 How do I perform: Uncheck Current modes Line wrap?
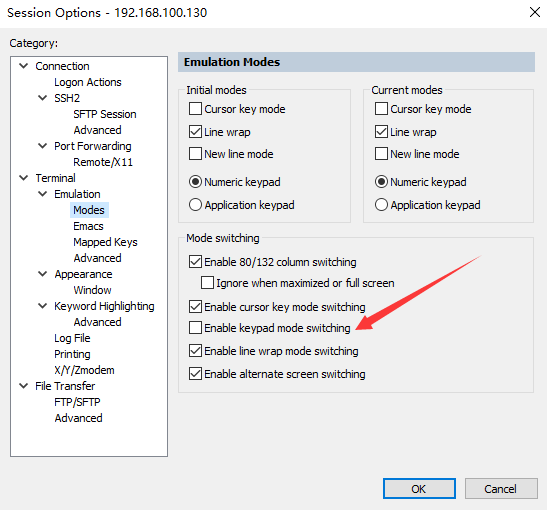pyautogui.click(x=381, y=132)
